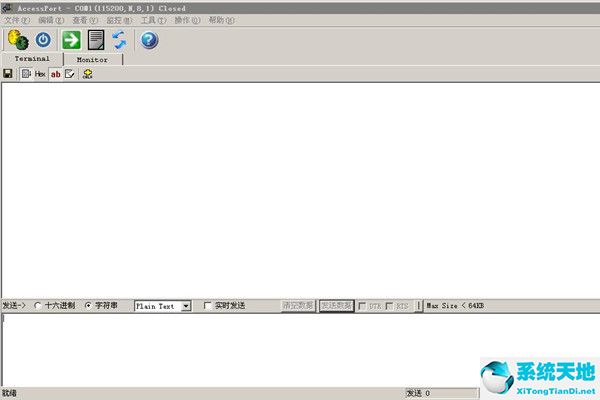Select the 十六进制 hexadecimal radio button
Image resolution: width=600 pixels, height=400 pixels.
[38, 305]
